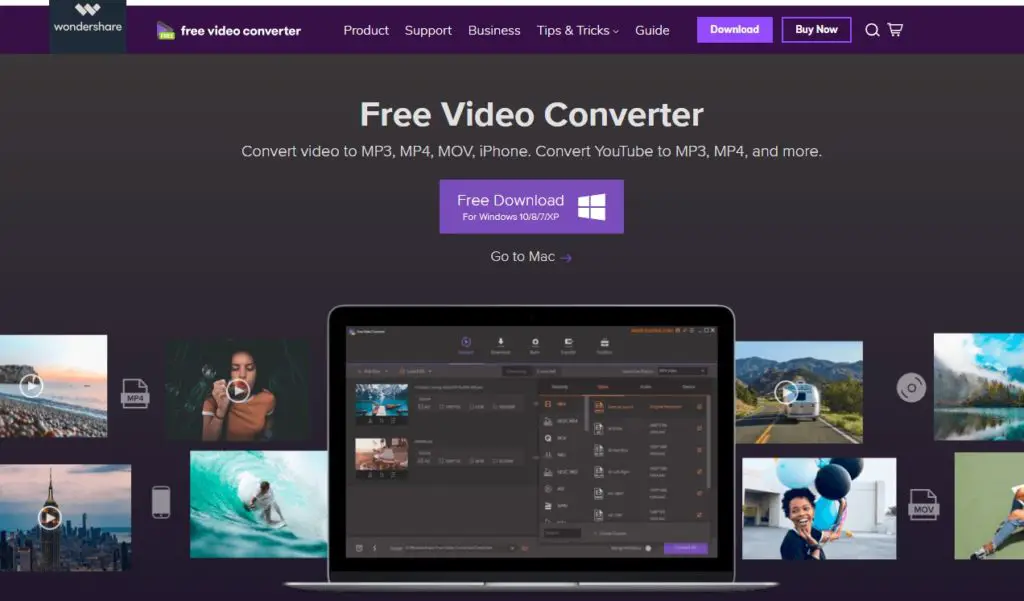Open the Toolbox icon in the converter toolbar

tap(605, 342)
